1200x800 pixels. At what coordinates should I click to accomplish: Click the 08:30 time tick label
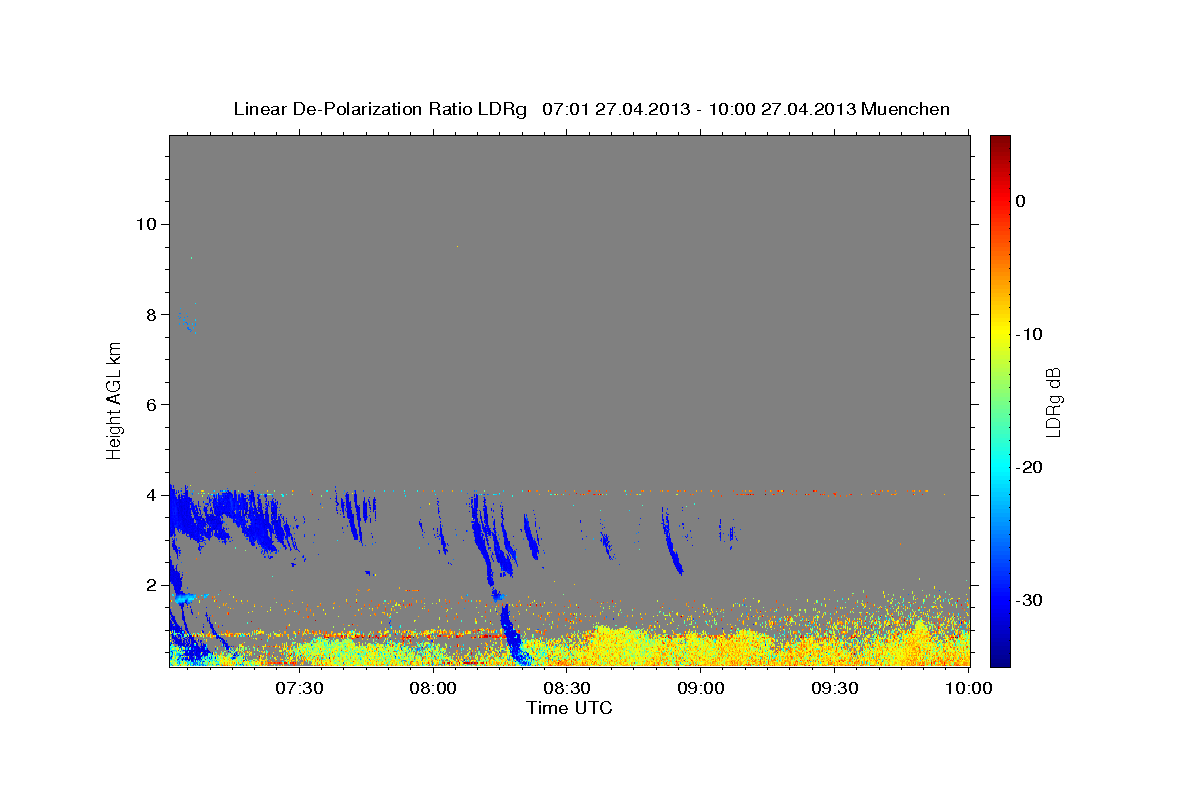click(567, 688)
